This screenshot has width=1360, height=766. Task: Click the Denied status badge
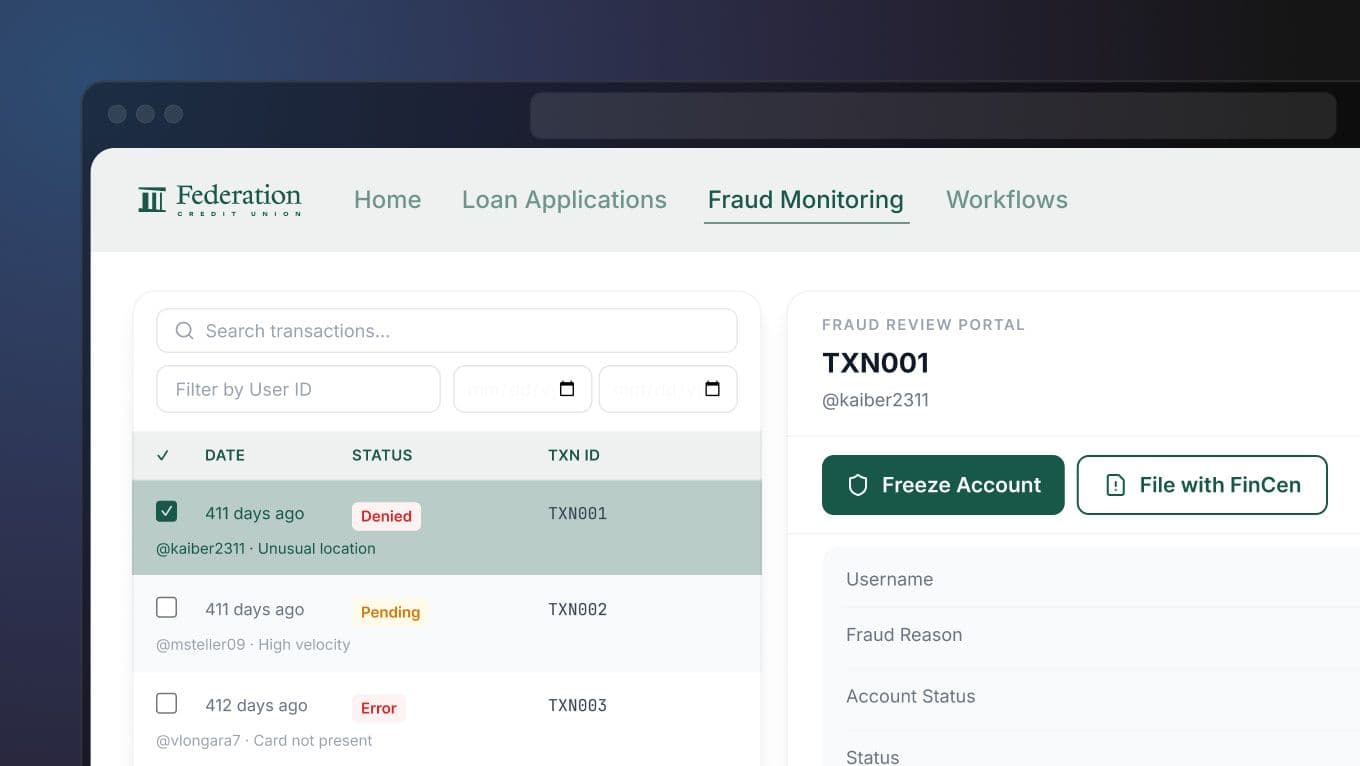(386, 516)
